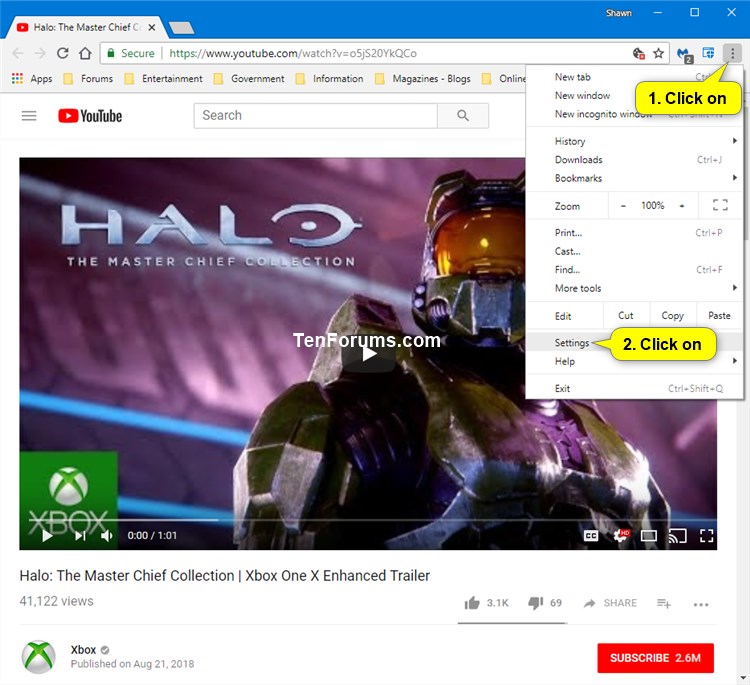Click the YouTube logo
This screenshot has width=750, height=685.
[90, 116]
